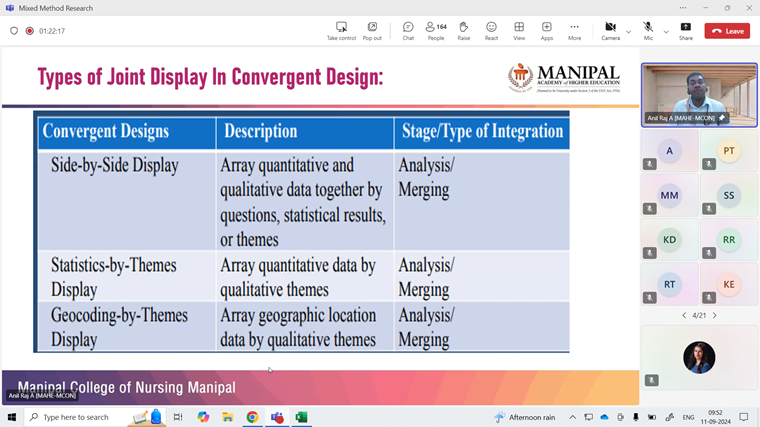Pop out the shared content
760x427 pixels.
click(372, 31)
